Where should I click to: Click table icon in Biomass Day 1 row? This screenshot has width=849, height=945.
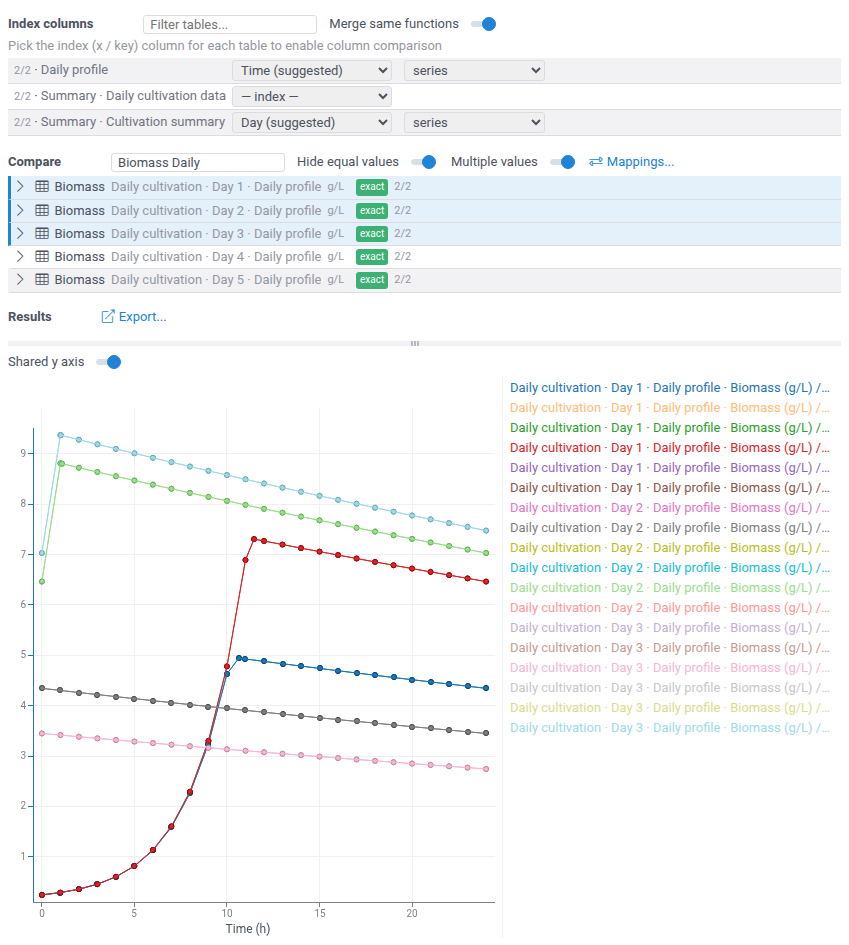42,187
